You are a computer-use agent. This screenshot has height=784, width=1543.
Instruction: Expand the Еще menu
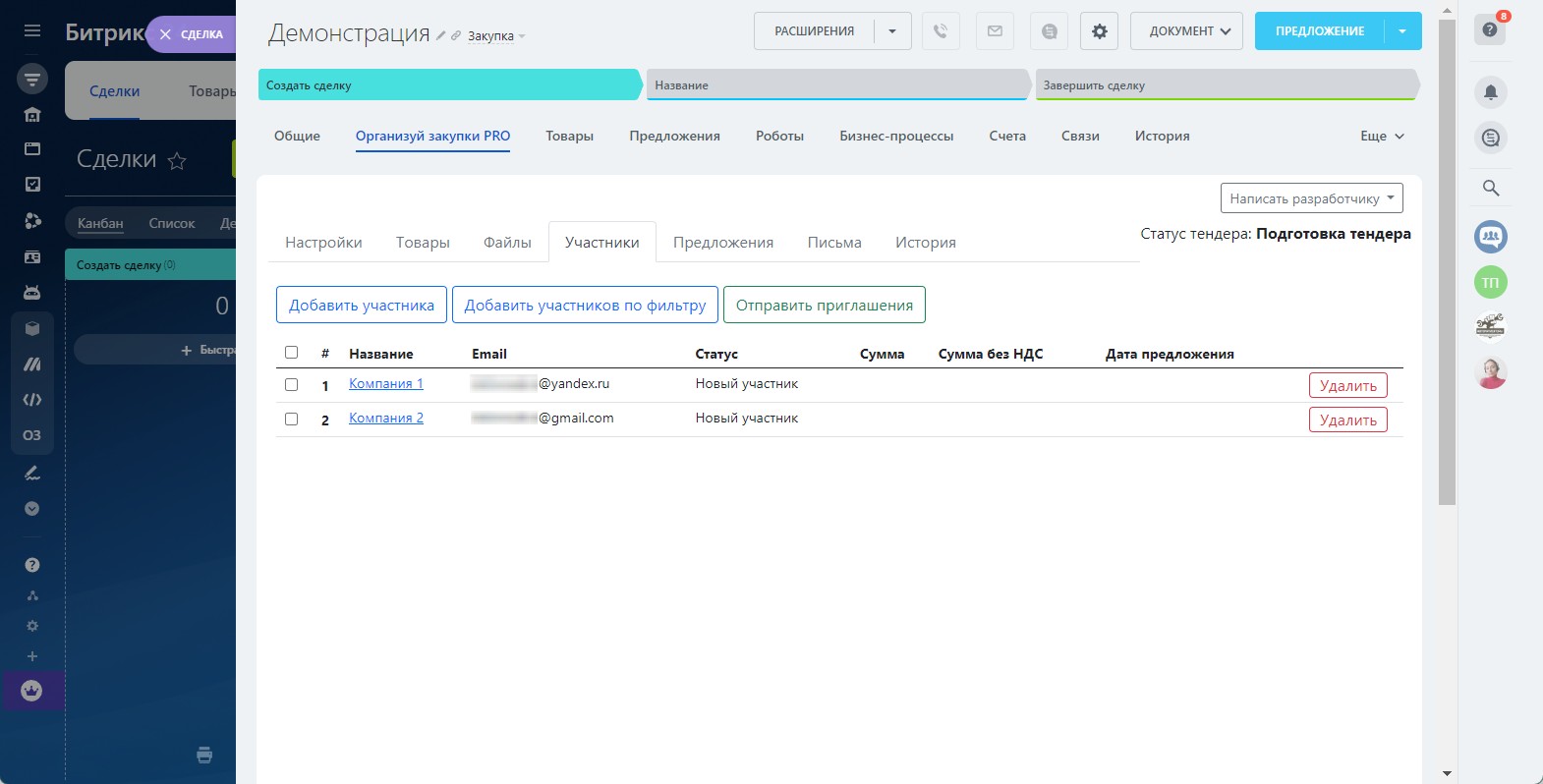point(1381,137)
